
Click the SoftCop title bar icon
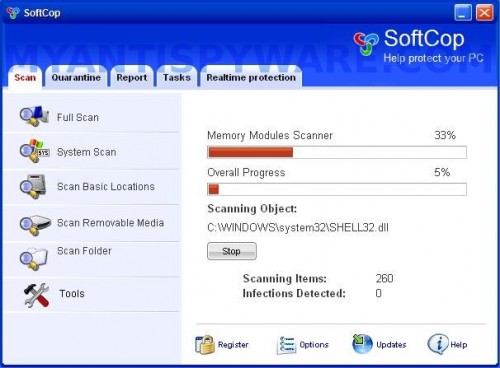click(x=13, y=13)
